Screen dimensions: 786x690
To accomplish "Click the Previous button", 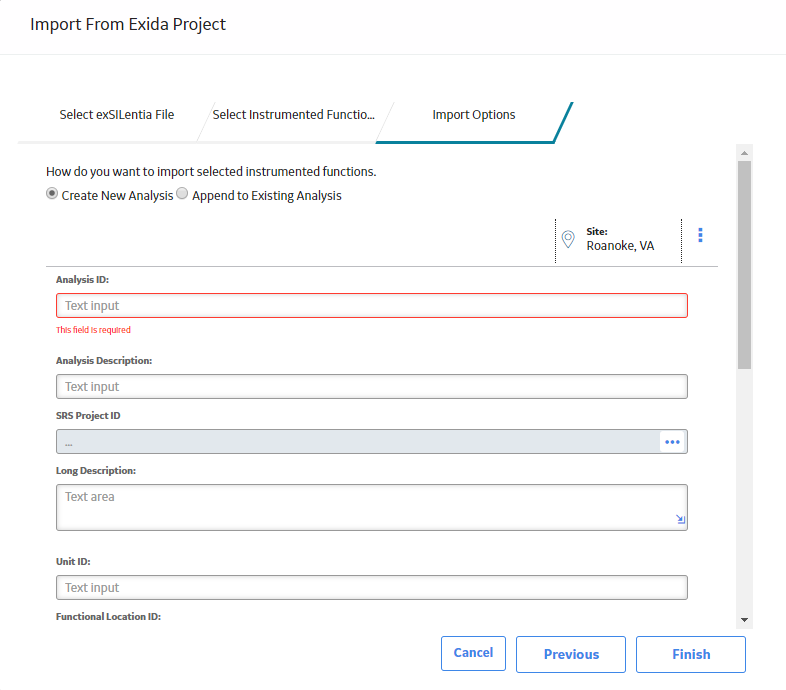I will tap(571, 654).
